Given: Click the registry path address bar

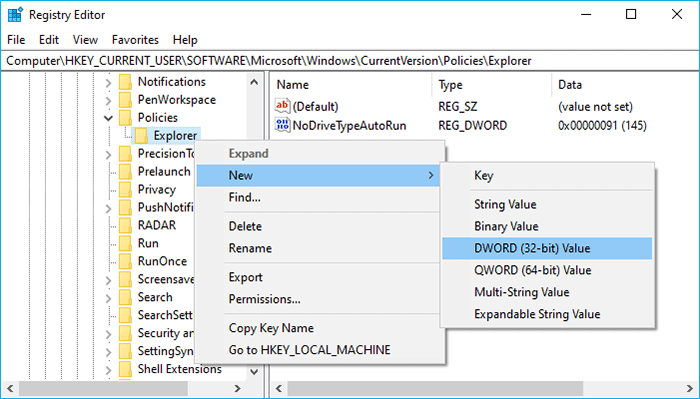Looking at the screenshot, I should (x=350, y=61).
